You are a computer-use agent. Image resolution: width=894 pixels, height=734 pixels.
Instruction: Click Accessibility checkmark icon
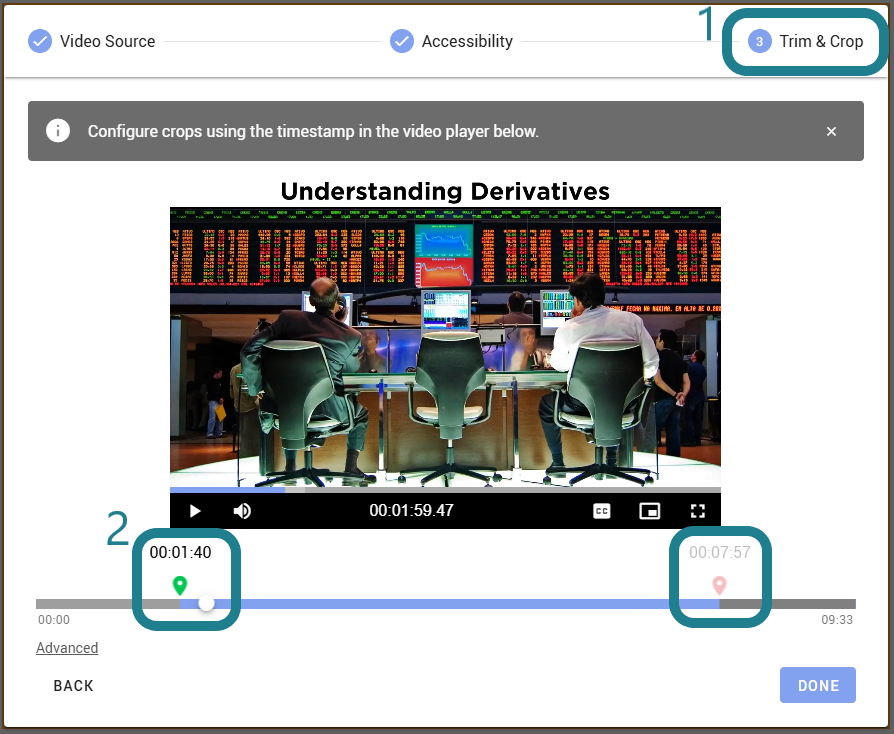click(402, 41)
